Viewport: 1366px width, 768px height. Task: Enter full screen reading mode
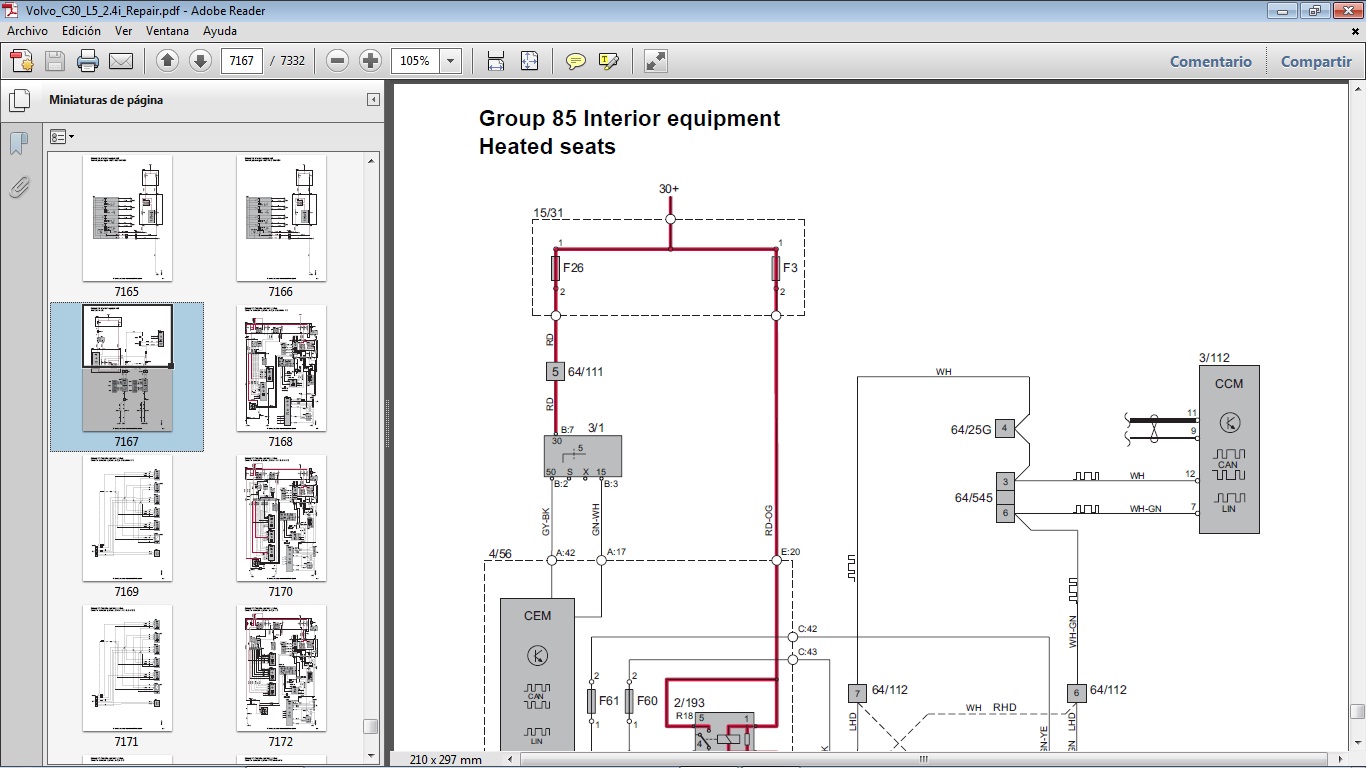655,60
